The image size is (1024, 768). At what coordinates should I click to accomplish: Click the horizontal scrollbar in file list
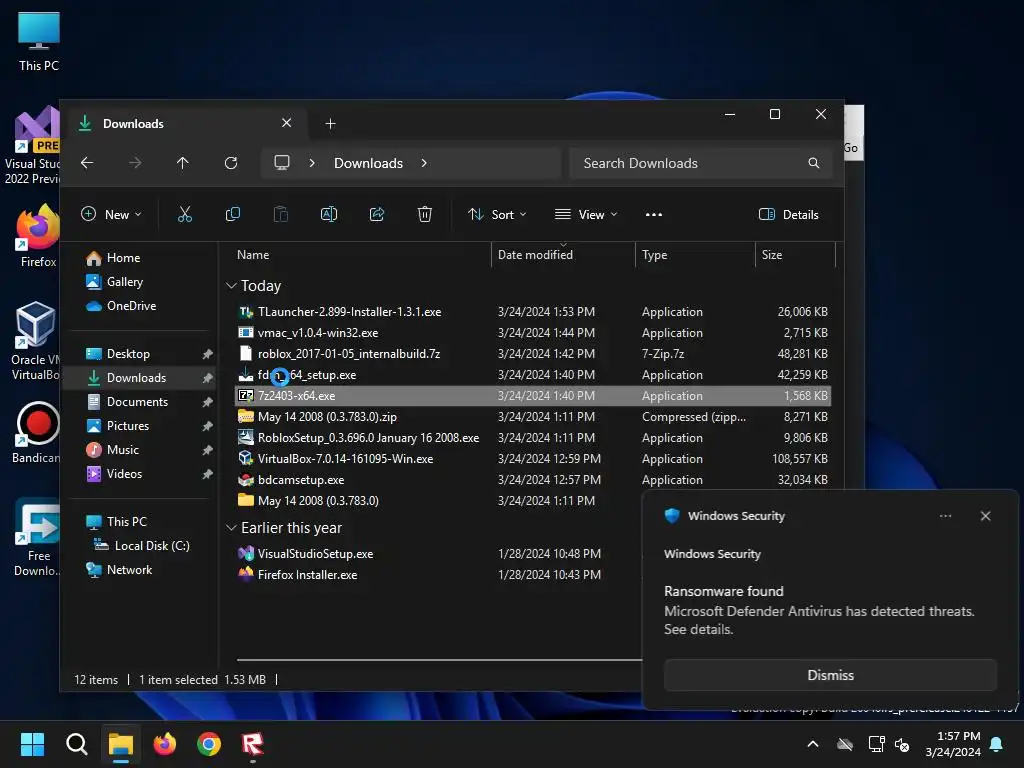[439, 660]
